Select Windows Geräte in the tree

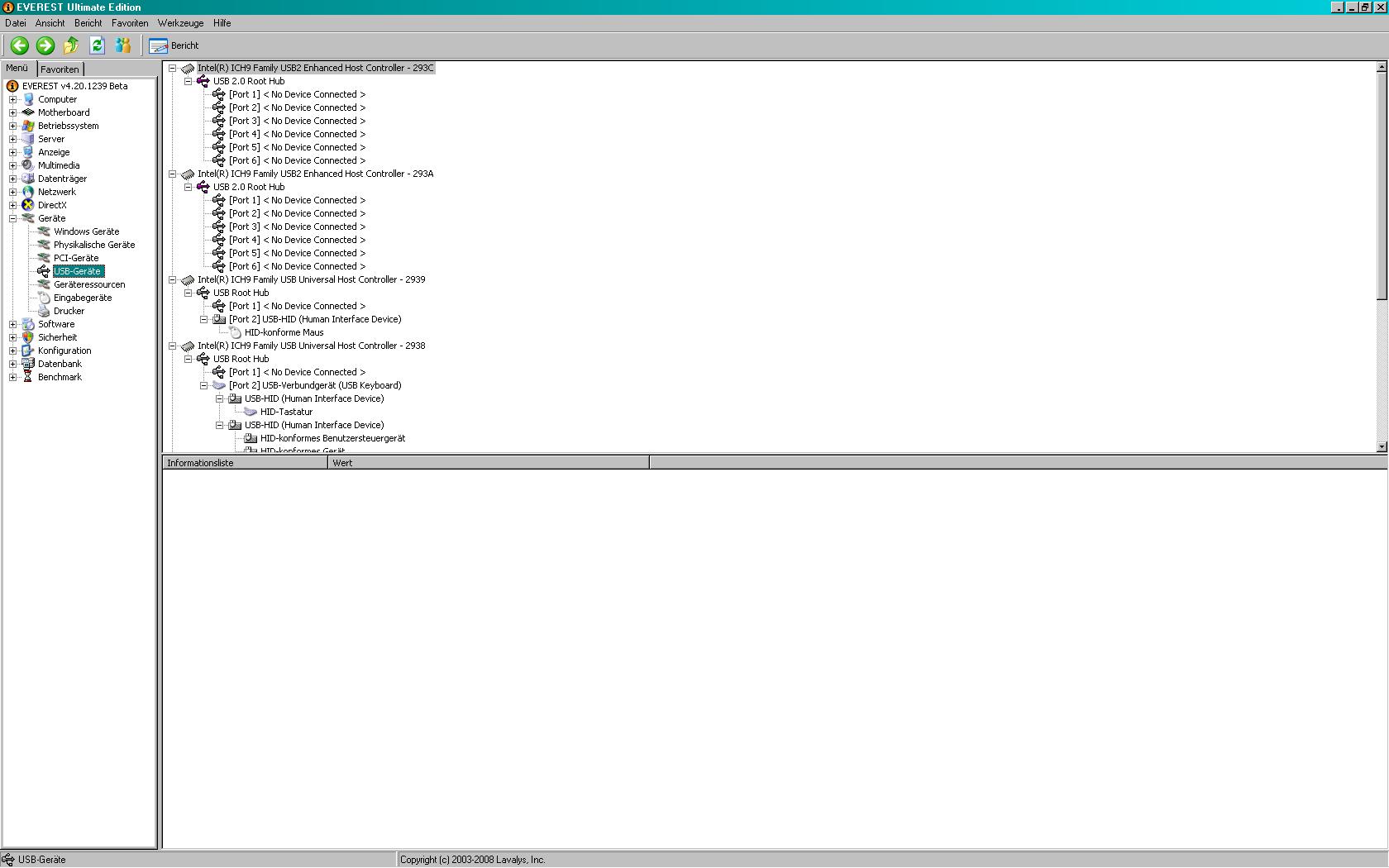click(x=86, y=231)
